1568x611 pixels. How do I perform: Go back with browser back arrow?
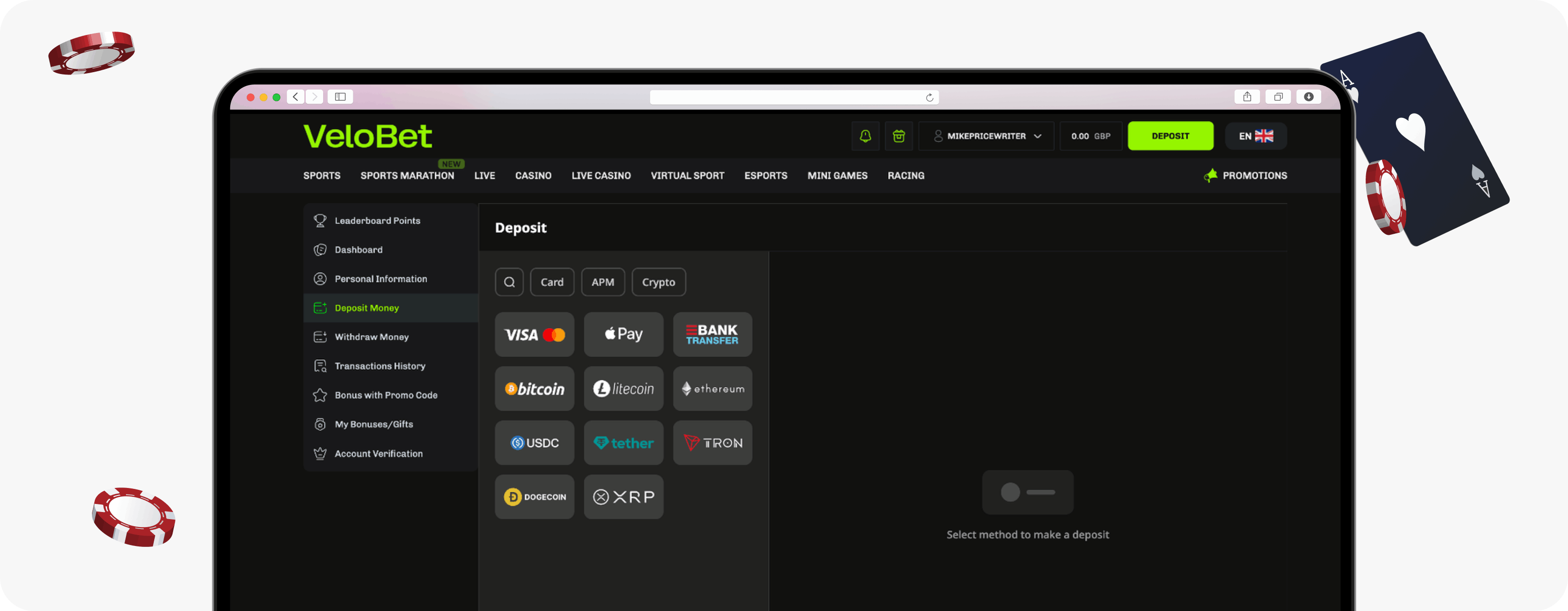pyautogui.click(x=295, y=97)
